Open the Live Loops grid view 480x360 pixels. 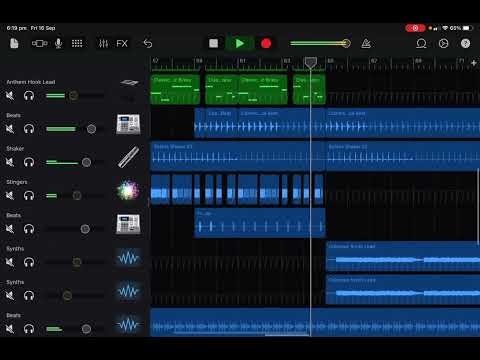pyautogui.click(x=77, y=43)
